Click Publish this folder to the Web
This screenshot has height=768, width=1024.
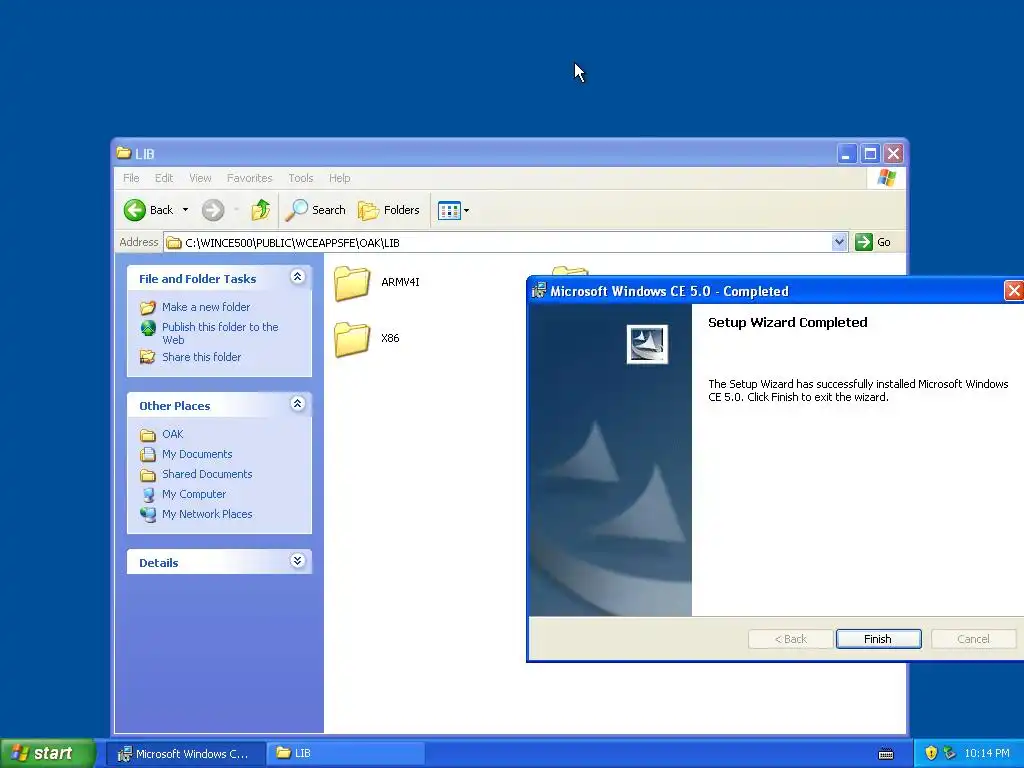pyautogui.click(x=220, y=333)
